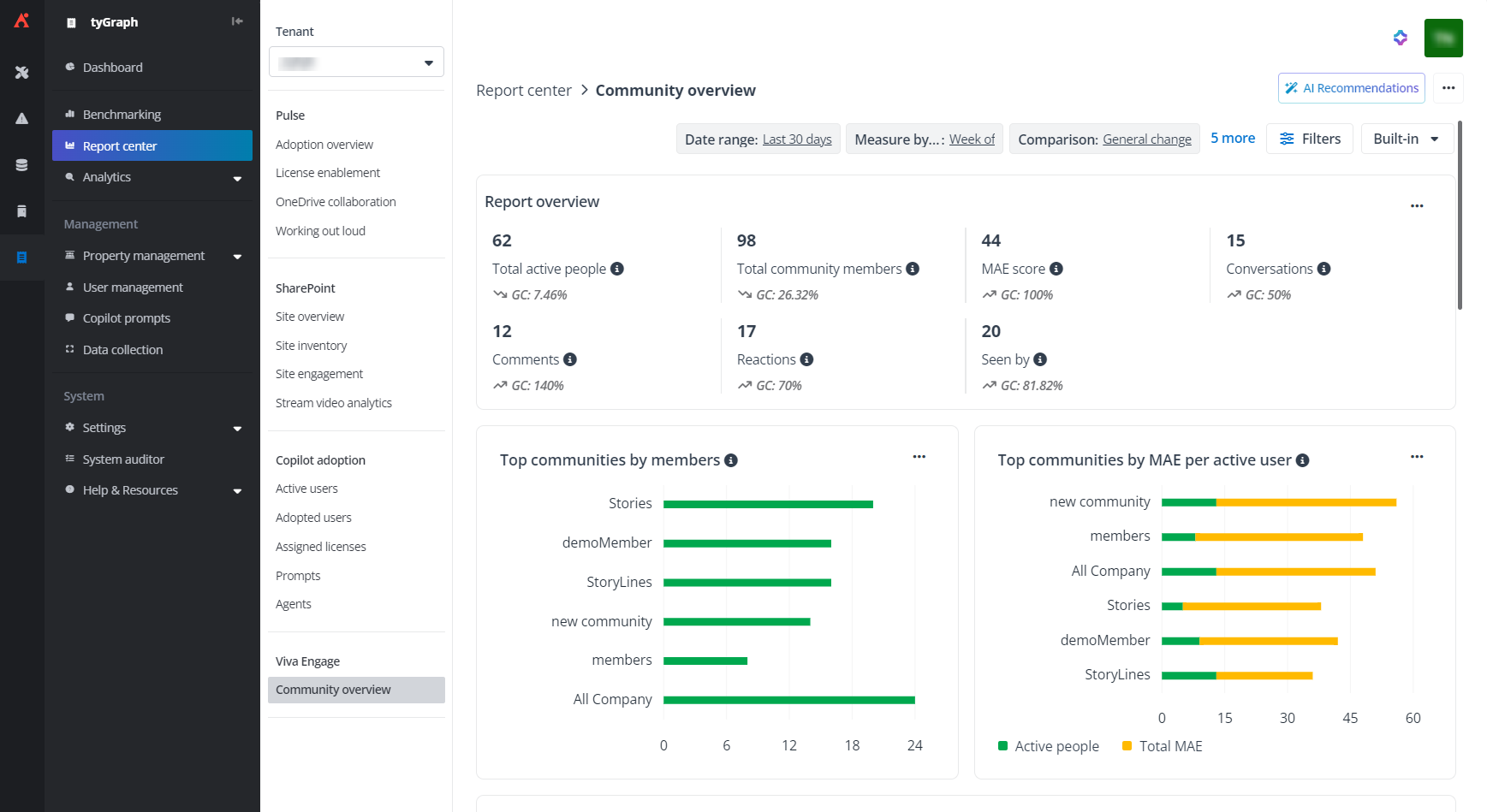Click the database icon in left rail
This screenshot has height=812, width=1487.
point(21,165)
